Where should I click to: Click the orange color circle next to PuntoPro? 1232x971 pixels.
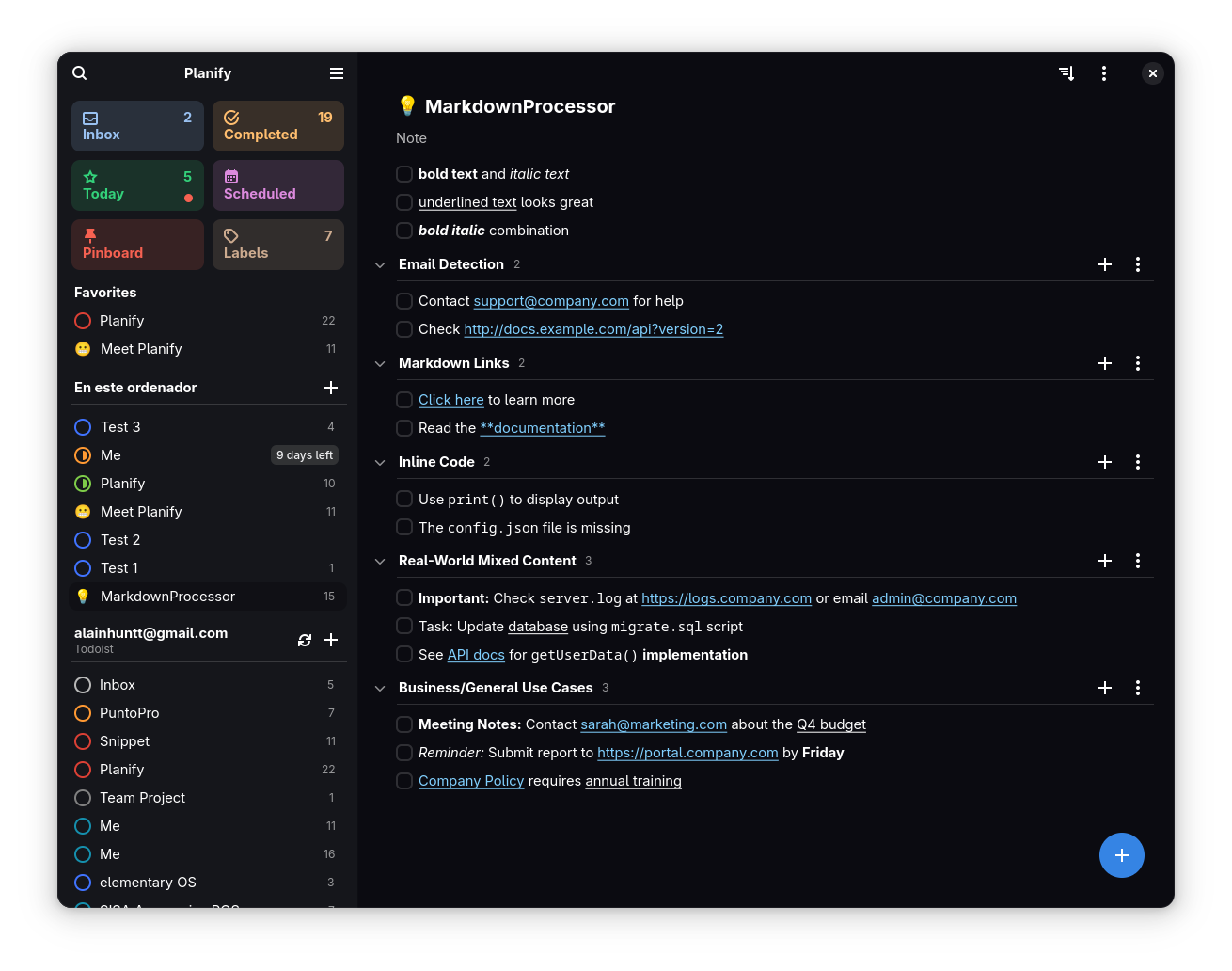(82, 713)
